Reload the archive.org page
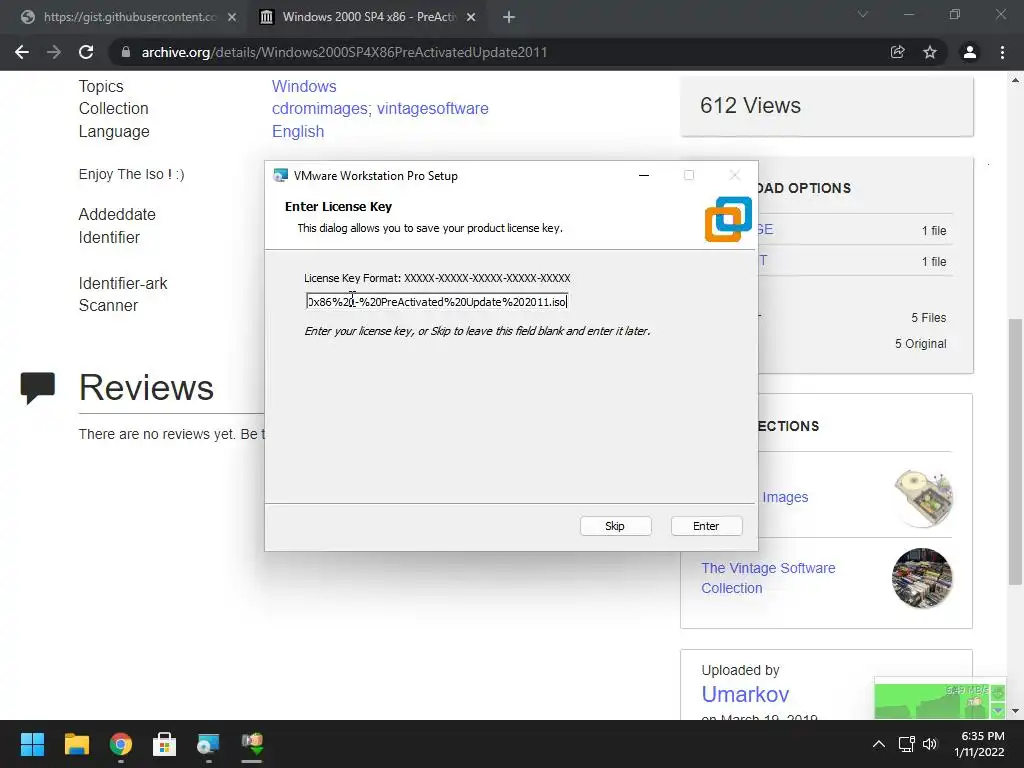Viewport: 1024px width, 768px height. pos(86,52)
